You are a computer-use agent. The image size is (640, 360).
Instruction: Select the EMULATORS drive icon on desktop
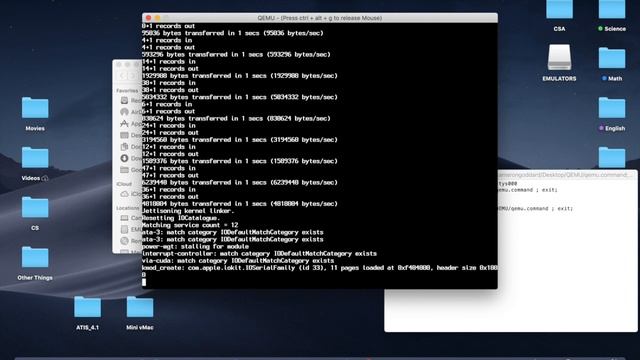click(x=559, y=62)
